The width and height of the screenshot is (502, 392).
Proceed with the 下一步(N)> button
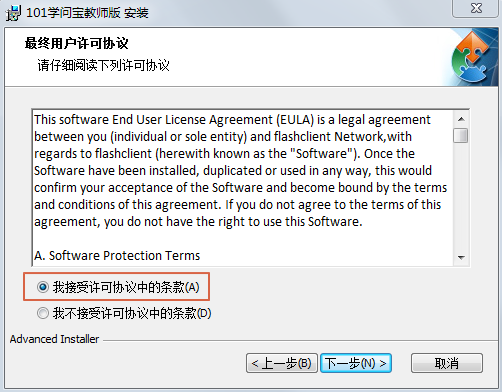coord(356,363)
